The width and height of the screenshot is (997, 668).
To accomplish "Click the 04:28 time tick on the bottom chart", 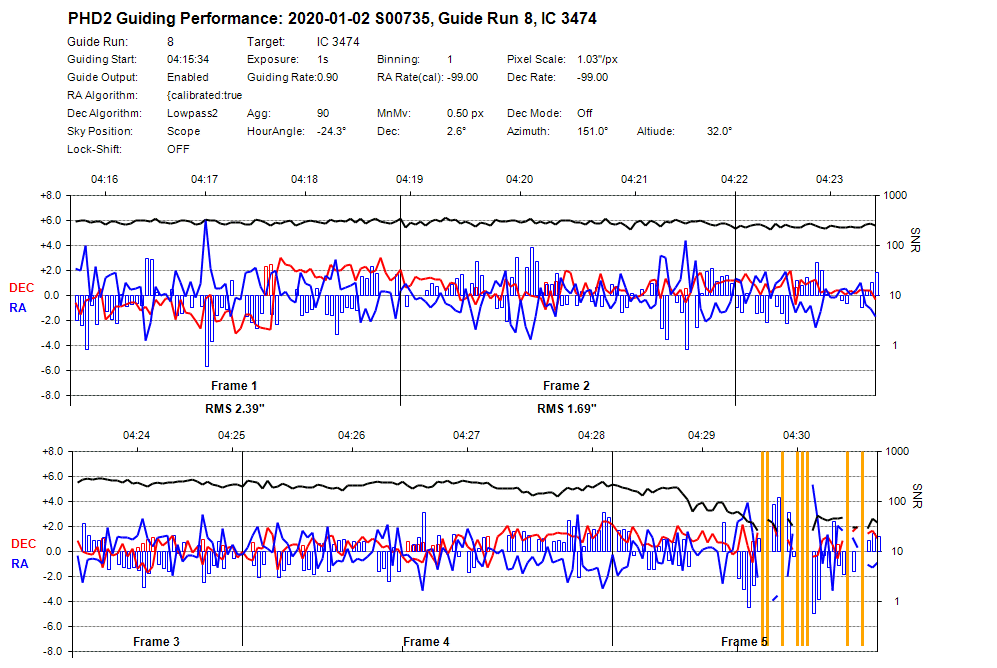I will 591,435.
